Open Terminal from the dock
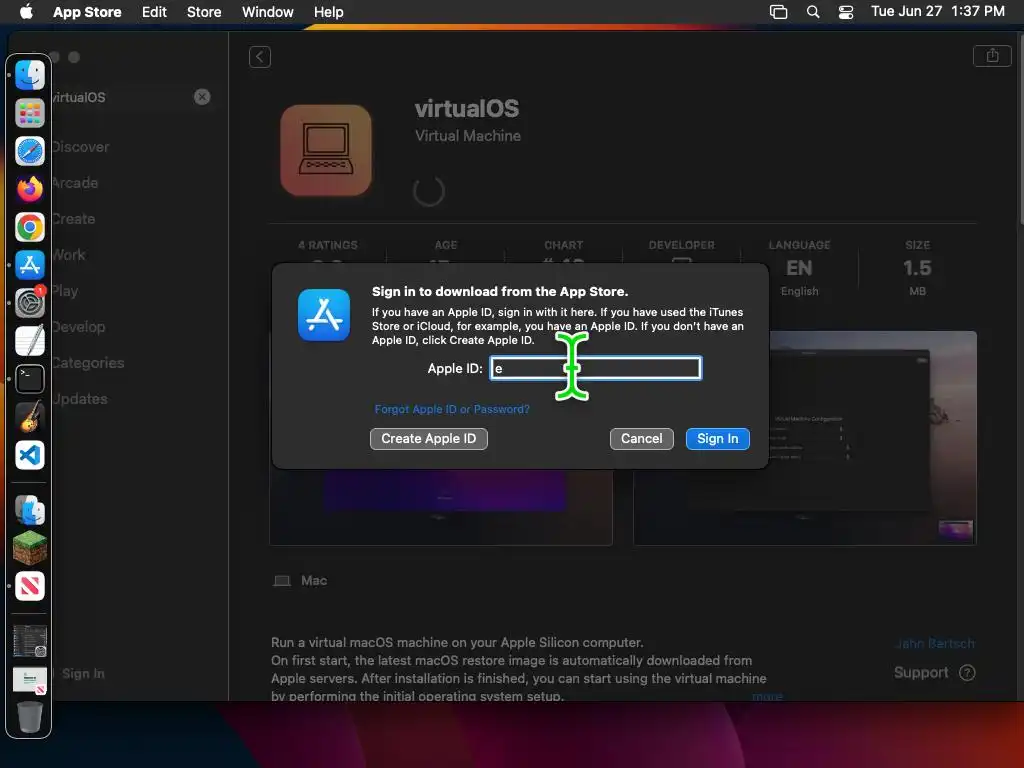1024x768 pixels. click(30, 379)
